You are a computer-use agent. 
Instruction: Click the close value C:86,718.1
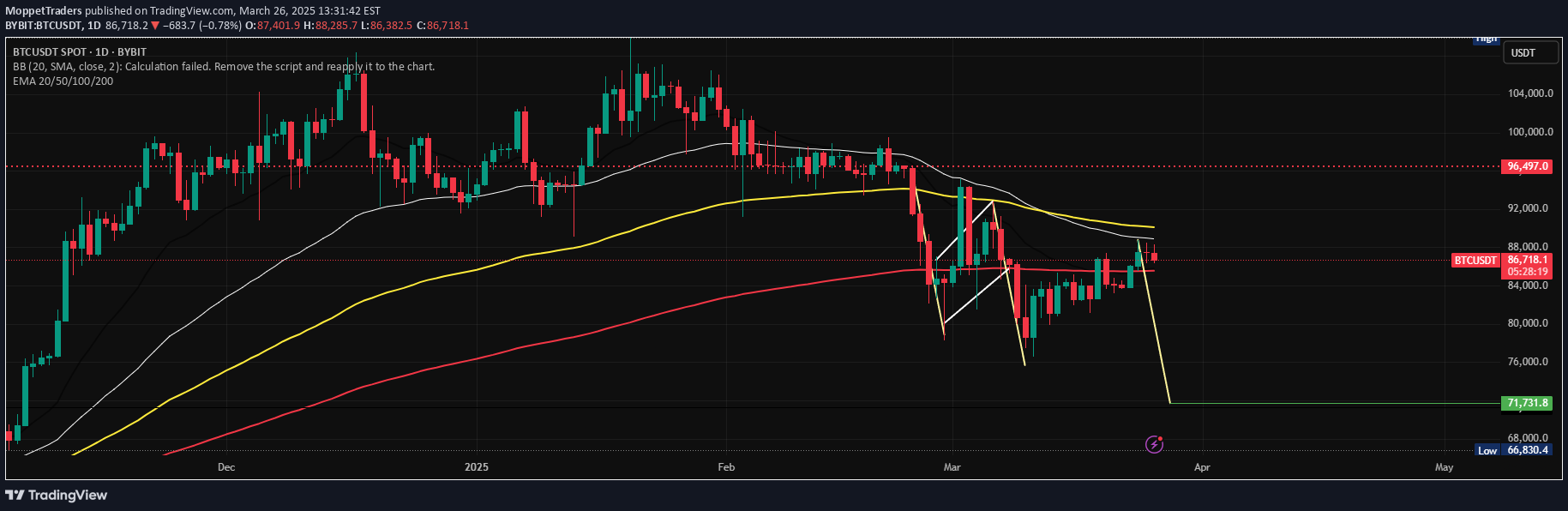coord(442,26)
